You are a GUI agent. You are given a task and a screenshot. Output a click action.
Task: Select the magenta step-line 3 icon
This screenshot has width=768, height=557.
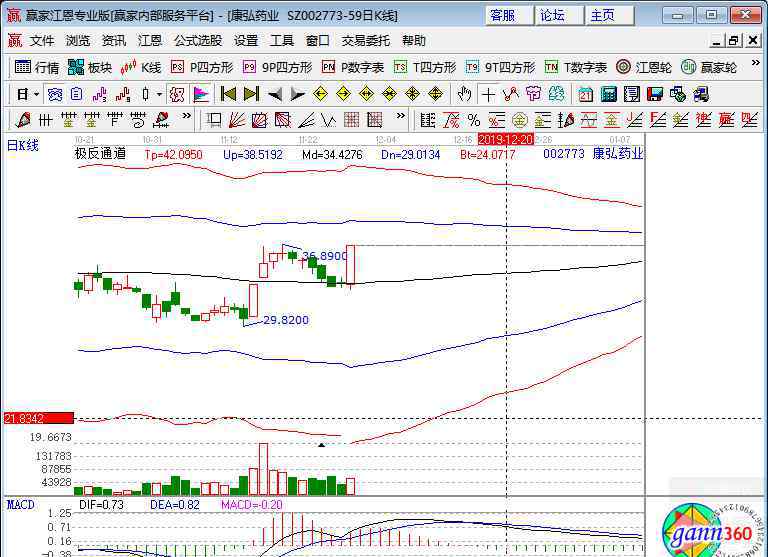point(100,94)
